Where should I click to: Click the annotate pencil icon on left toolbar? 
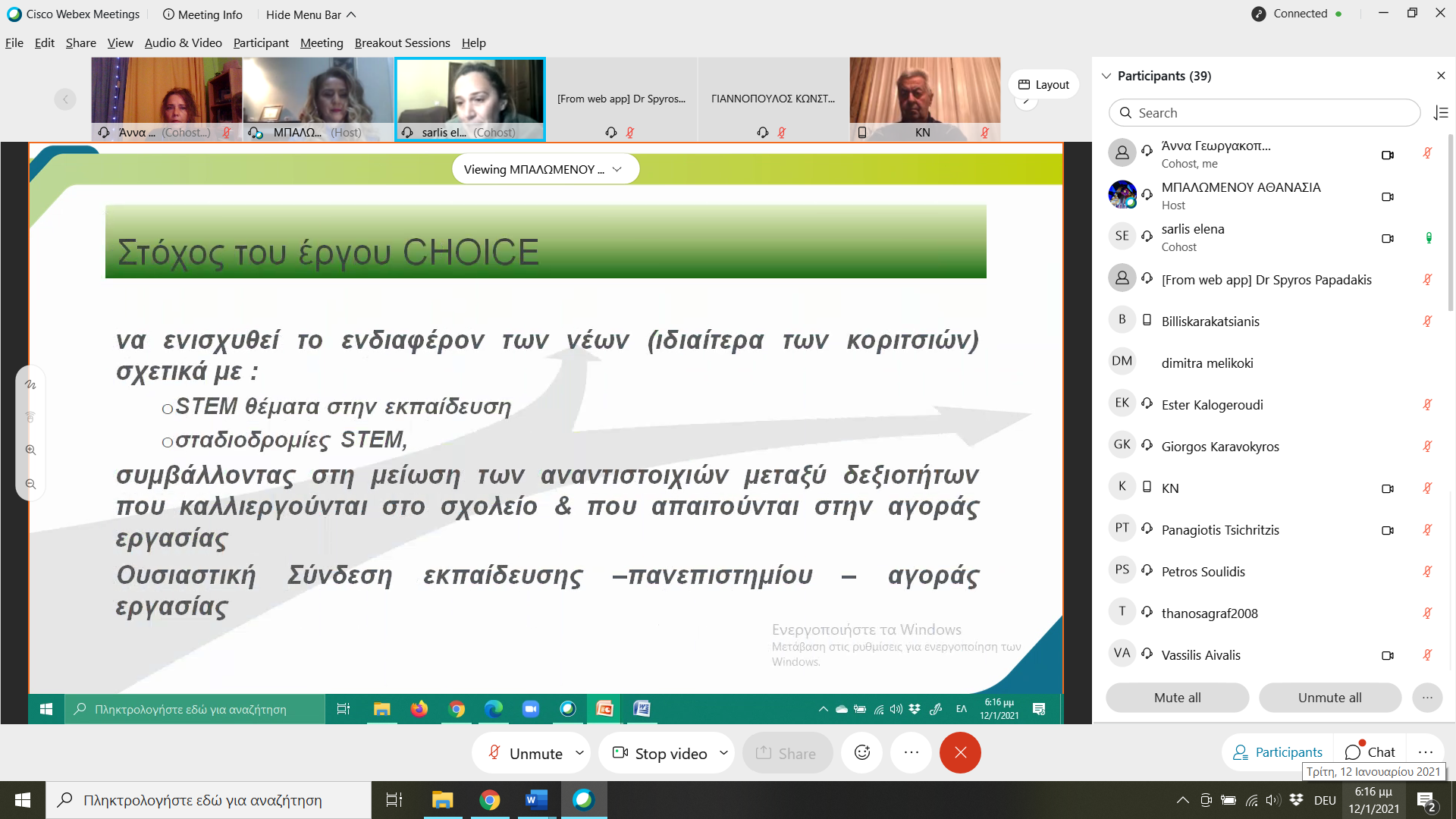(x=30, y=384)
